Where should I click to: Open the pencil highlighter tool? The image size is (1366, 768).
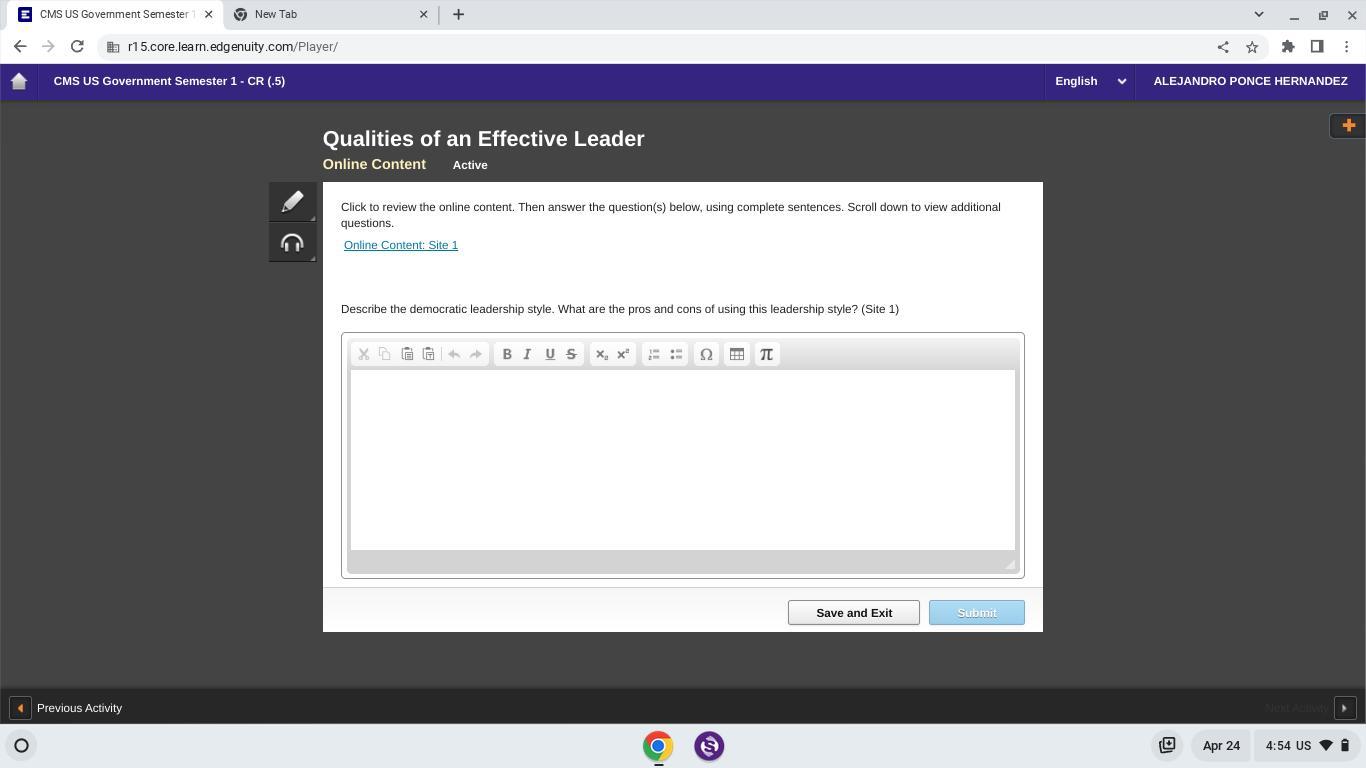tap(292, 202)
